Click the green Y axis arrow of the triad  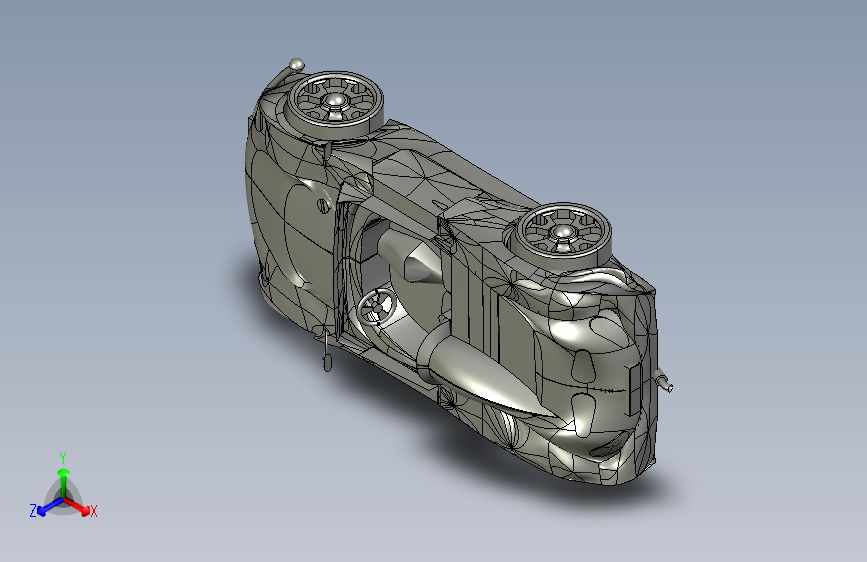(x=64, y=481)
